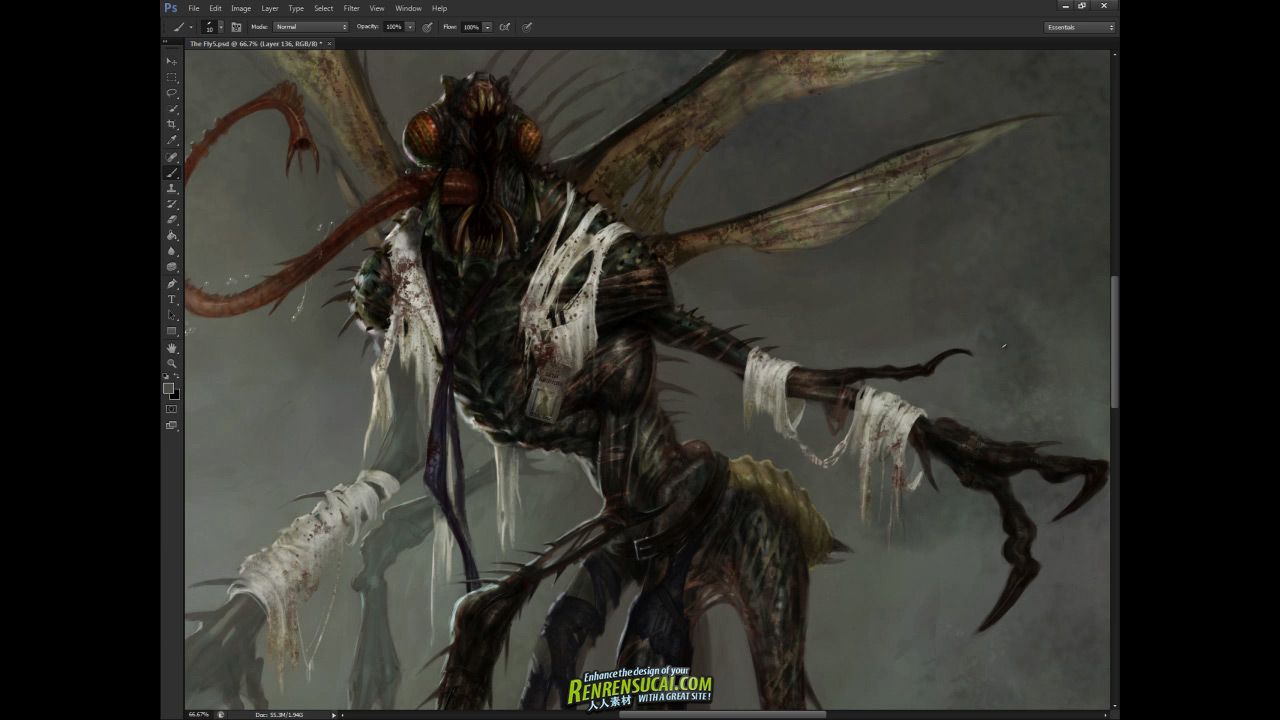Open the Essentials workspace dropdown
The width and height of the screenshot is (1280, 720).
pos(1080,27)
